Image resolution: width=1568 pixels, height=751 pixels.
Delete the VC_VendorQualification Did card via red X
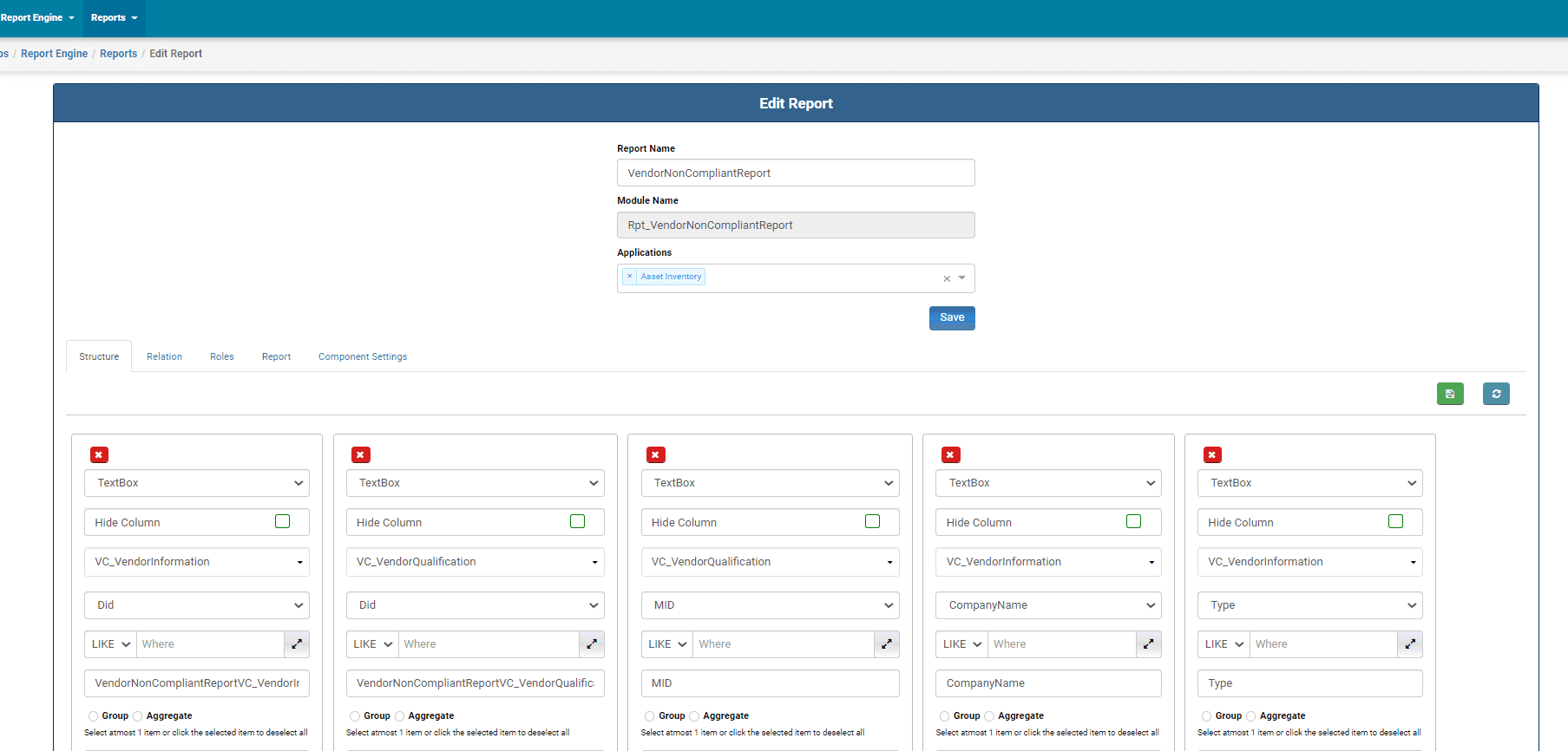pyautogui.click(x=361, y=454)
